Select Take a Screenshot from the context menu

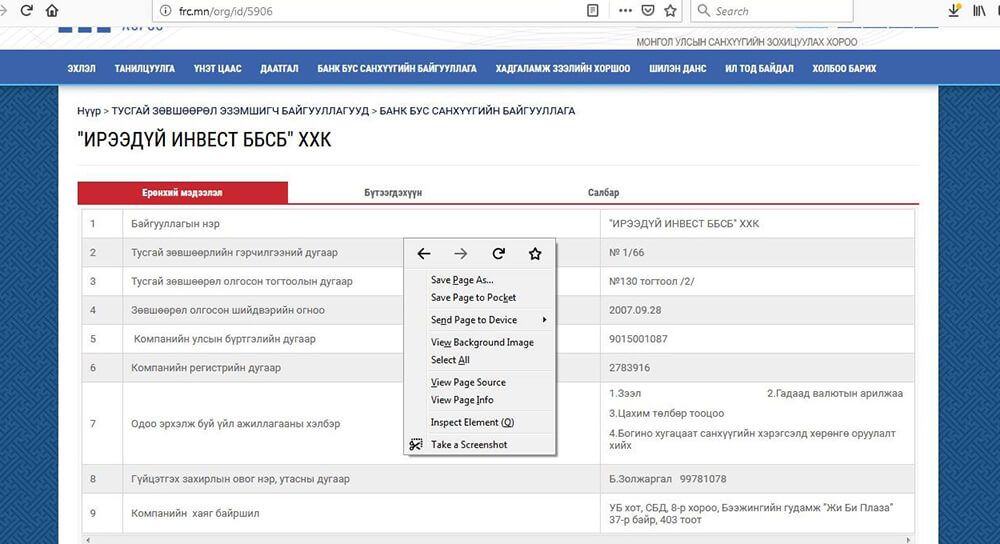469,445
